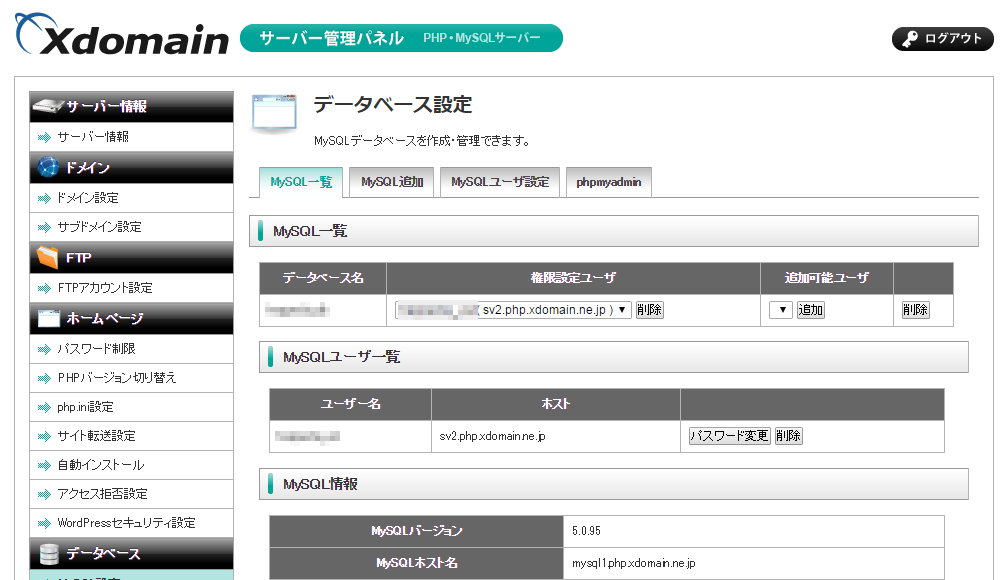Image resolution: width=1008 pixels, height=580 pixels.
Task: Click the データベース設定 page title
Action: (393, 104)
